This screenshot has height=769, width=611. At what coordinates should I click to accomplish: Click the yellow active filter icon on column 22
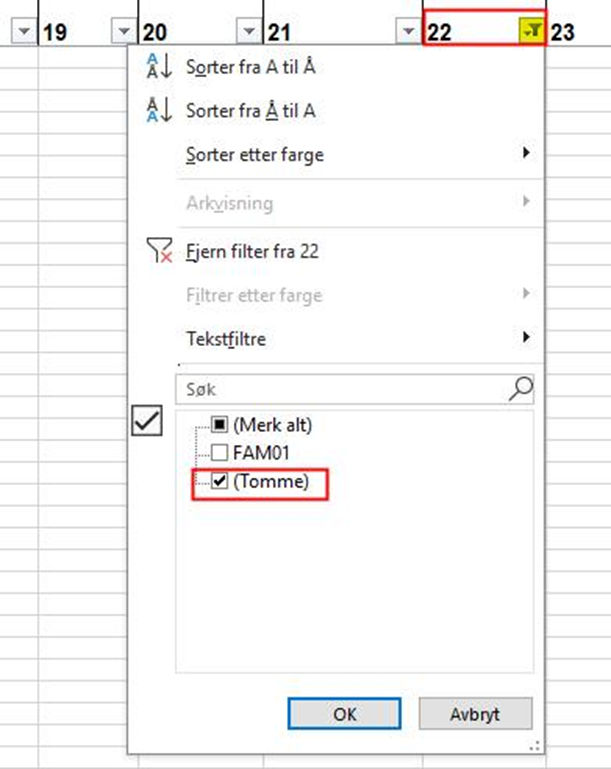[534, 32]
